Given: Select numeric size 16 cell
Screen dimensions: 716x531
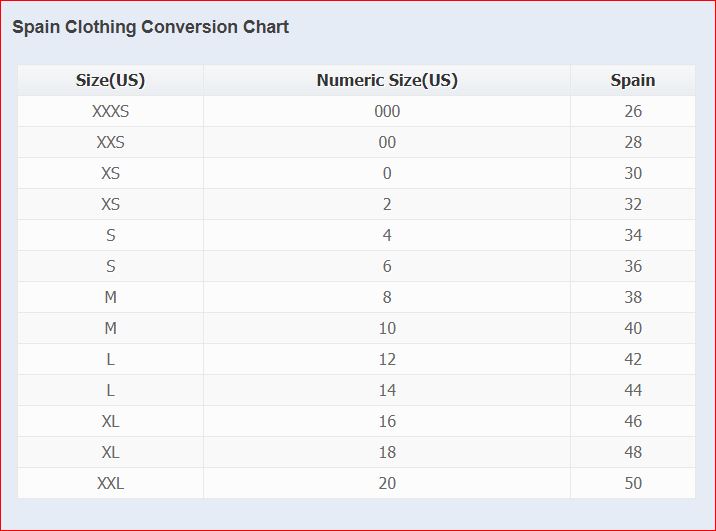Looking at the screenshot, I should [387, 421].
